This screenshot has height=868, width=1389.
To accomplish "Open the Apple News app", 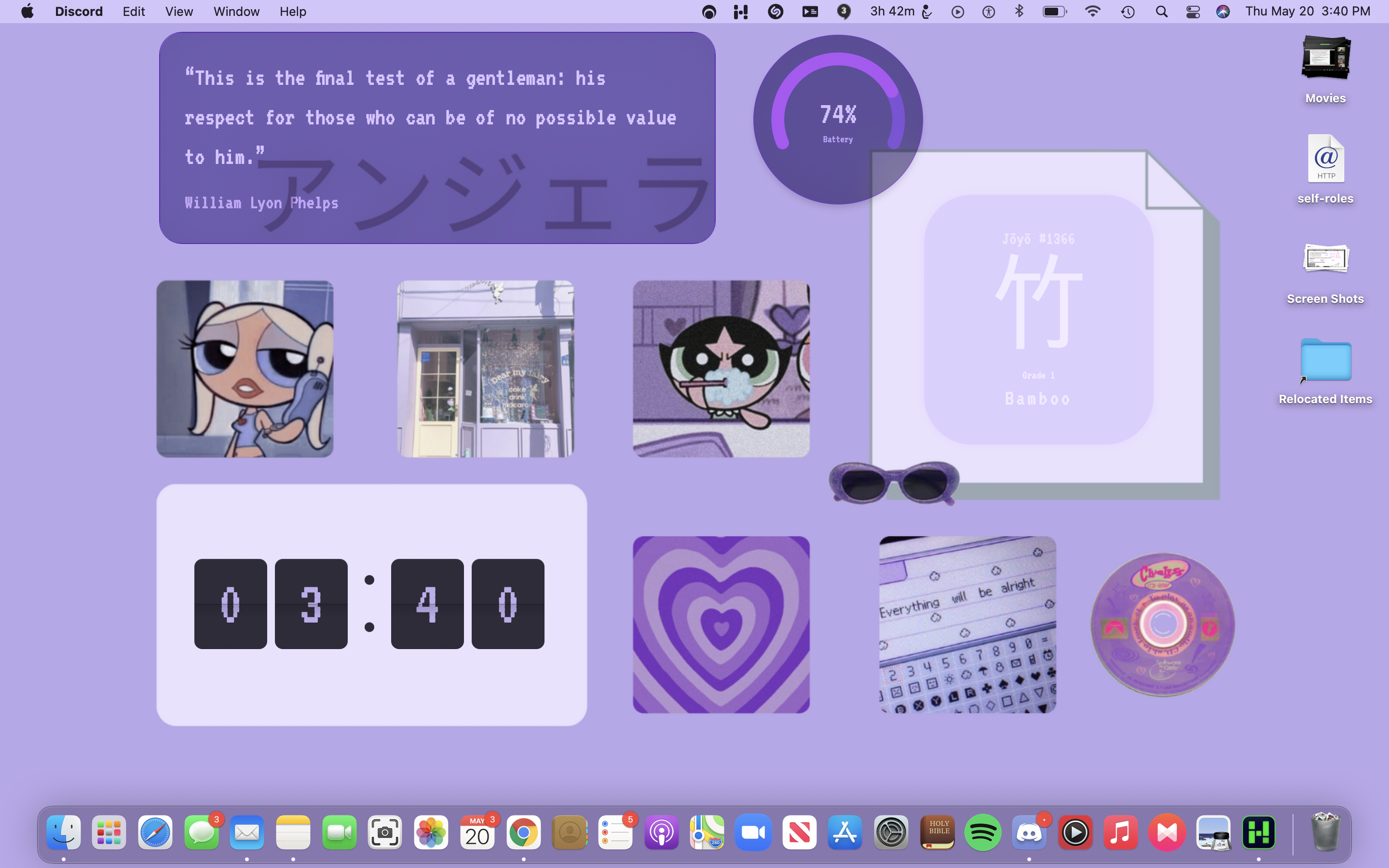I will click(x=800, y=832).
